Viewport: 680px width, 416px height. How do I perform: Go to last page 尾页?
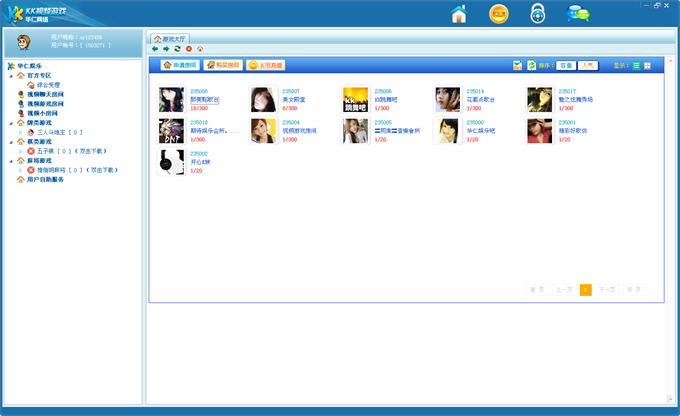point(634,290)
